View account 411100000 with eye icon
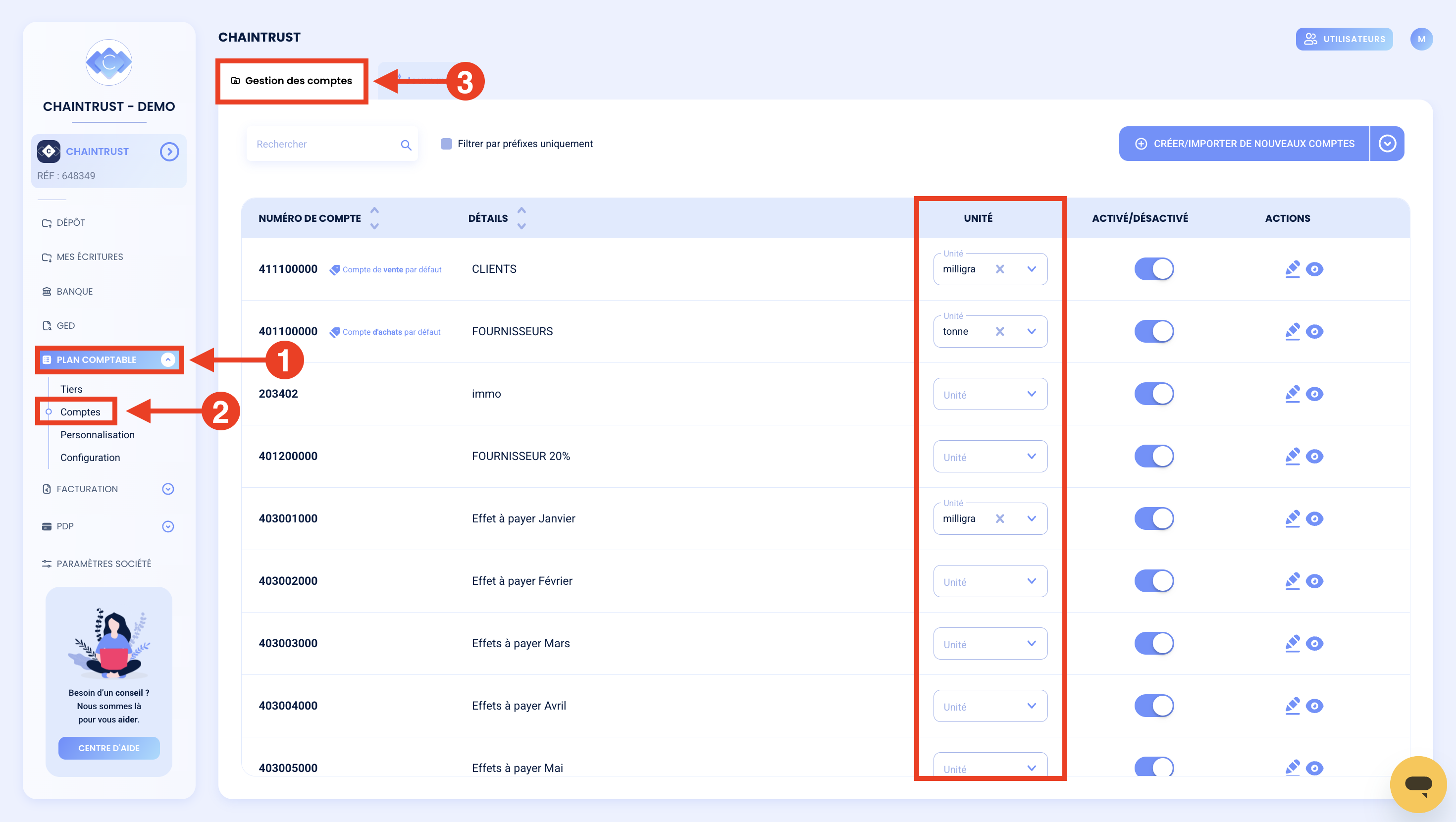Image resolution: width=1456 pixels, height=822 pixels. click(1314, 269)
